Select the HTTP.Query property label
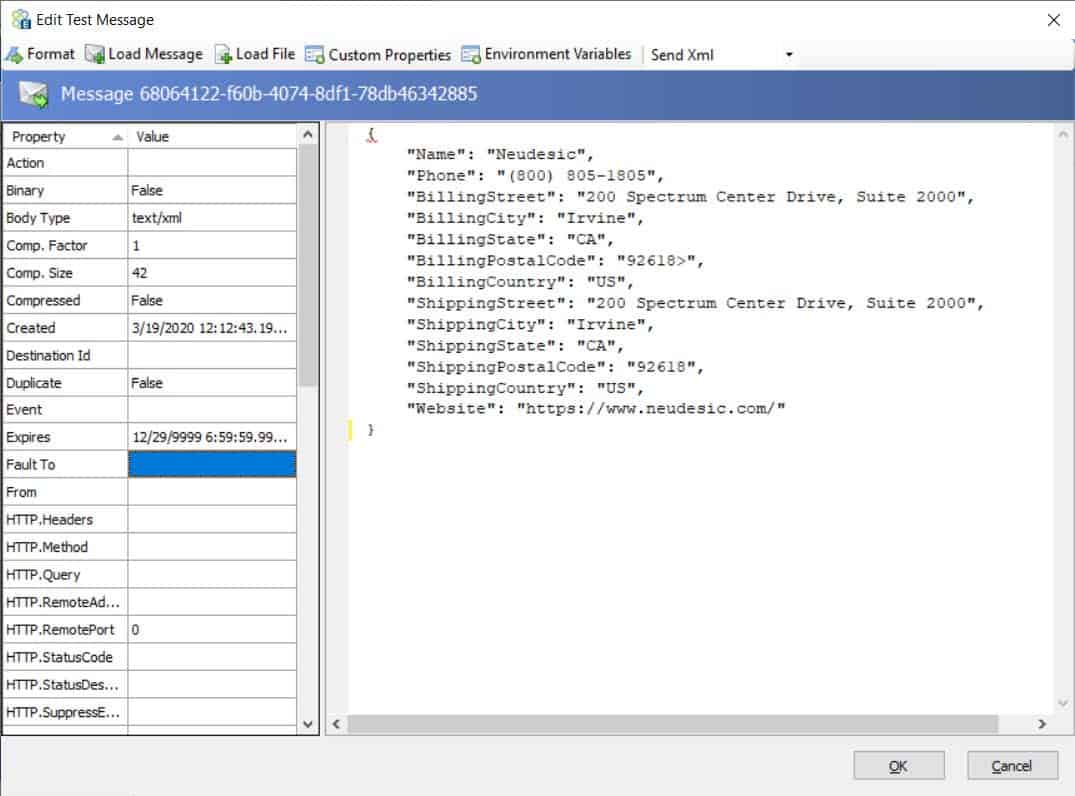The width and height of the screenshot is (1075, 796). (x=43, y=575)
